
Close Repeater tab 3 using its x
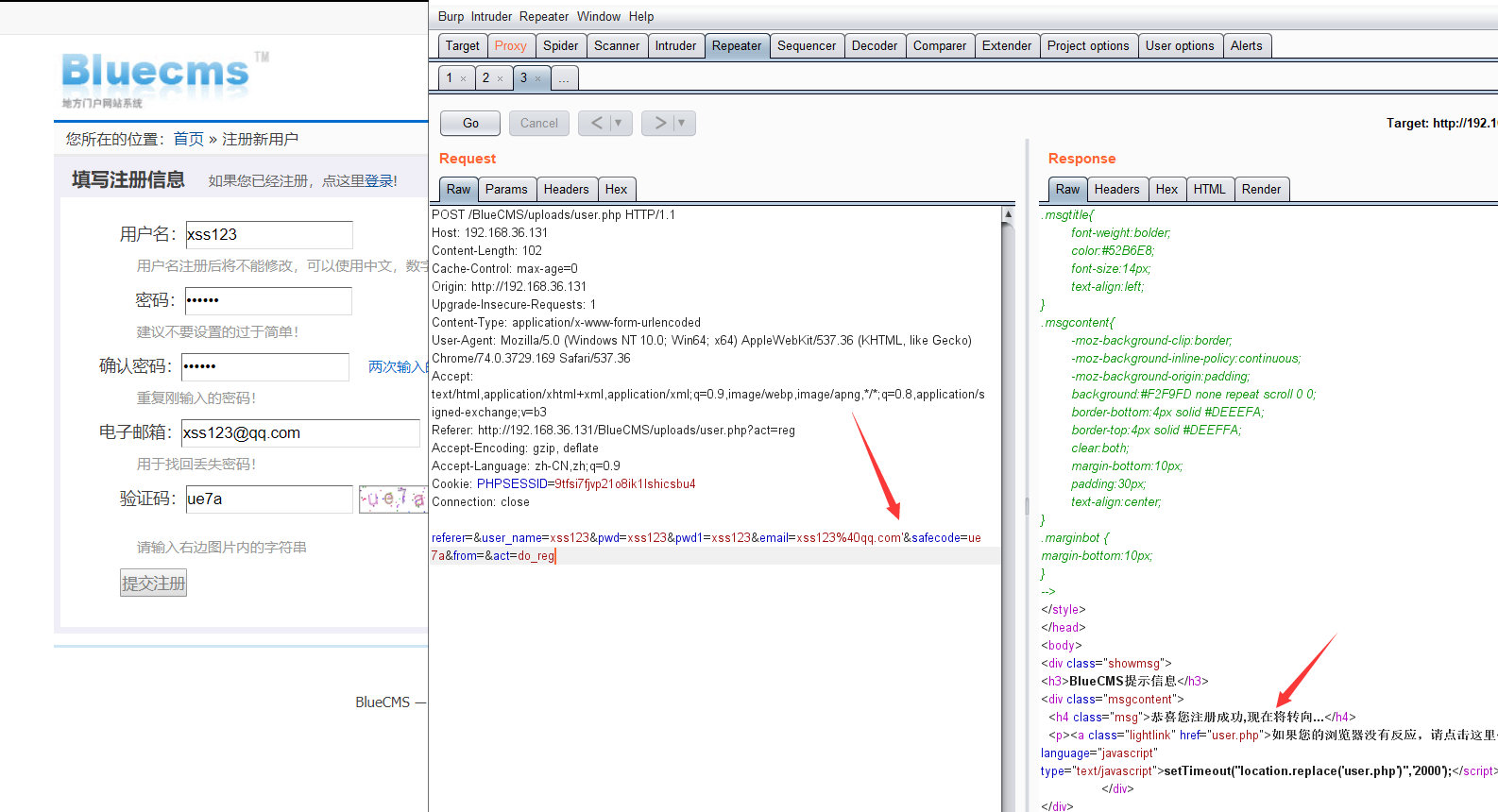tap(537, 78)
